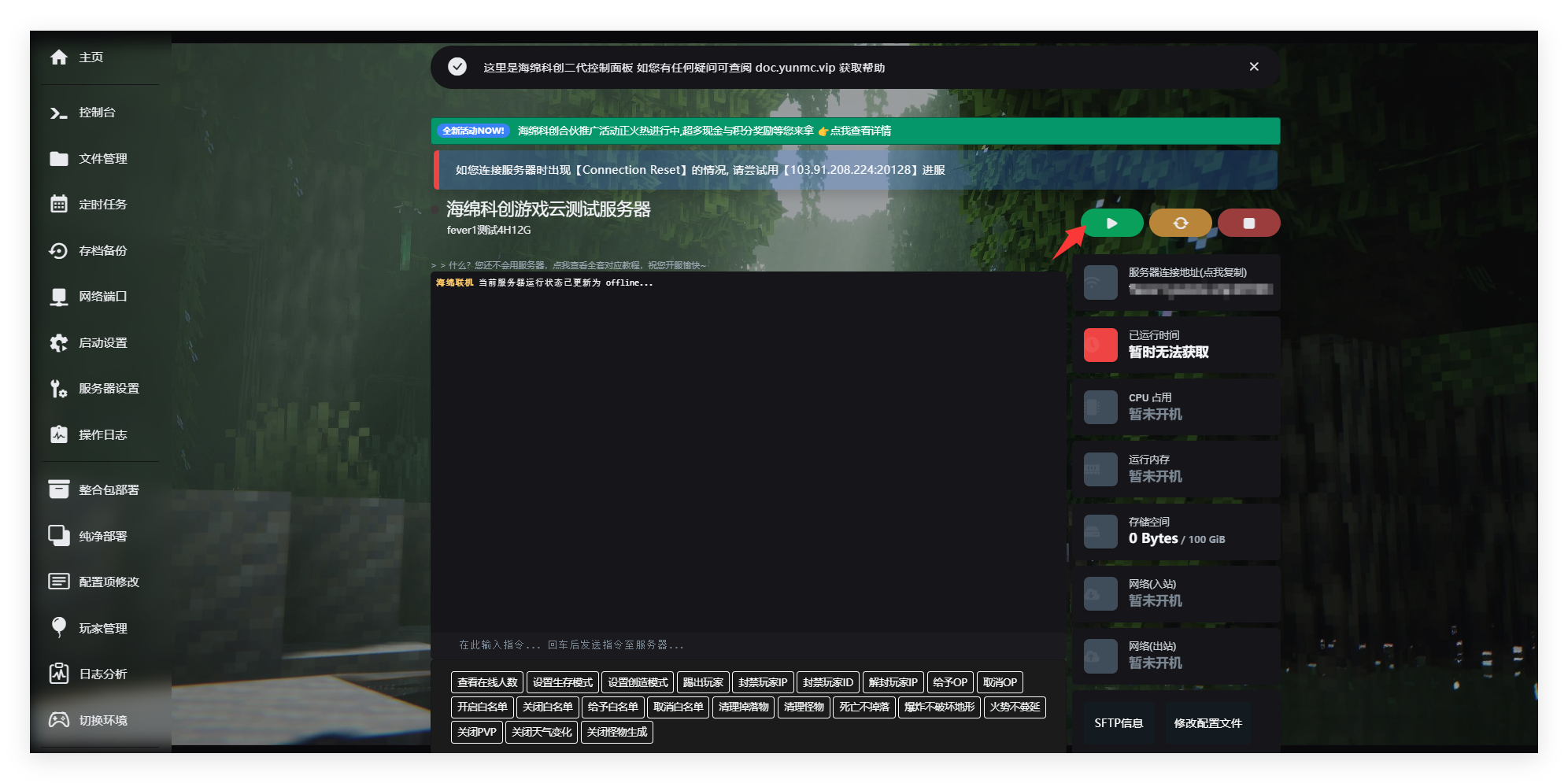Image resolution: width=1568 pixels, height=783 pixels.
Task: Click the 网络(出站) cloud icon
Action: coord(1100,656)
